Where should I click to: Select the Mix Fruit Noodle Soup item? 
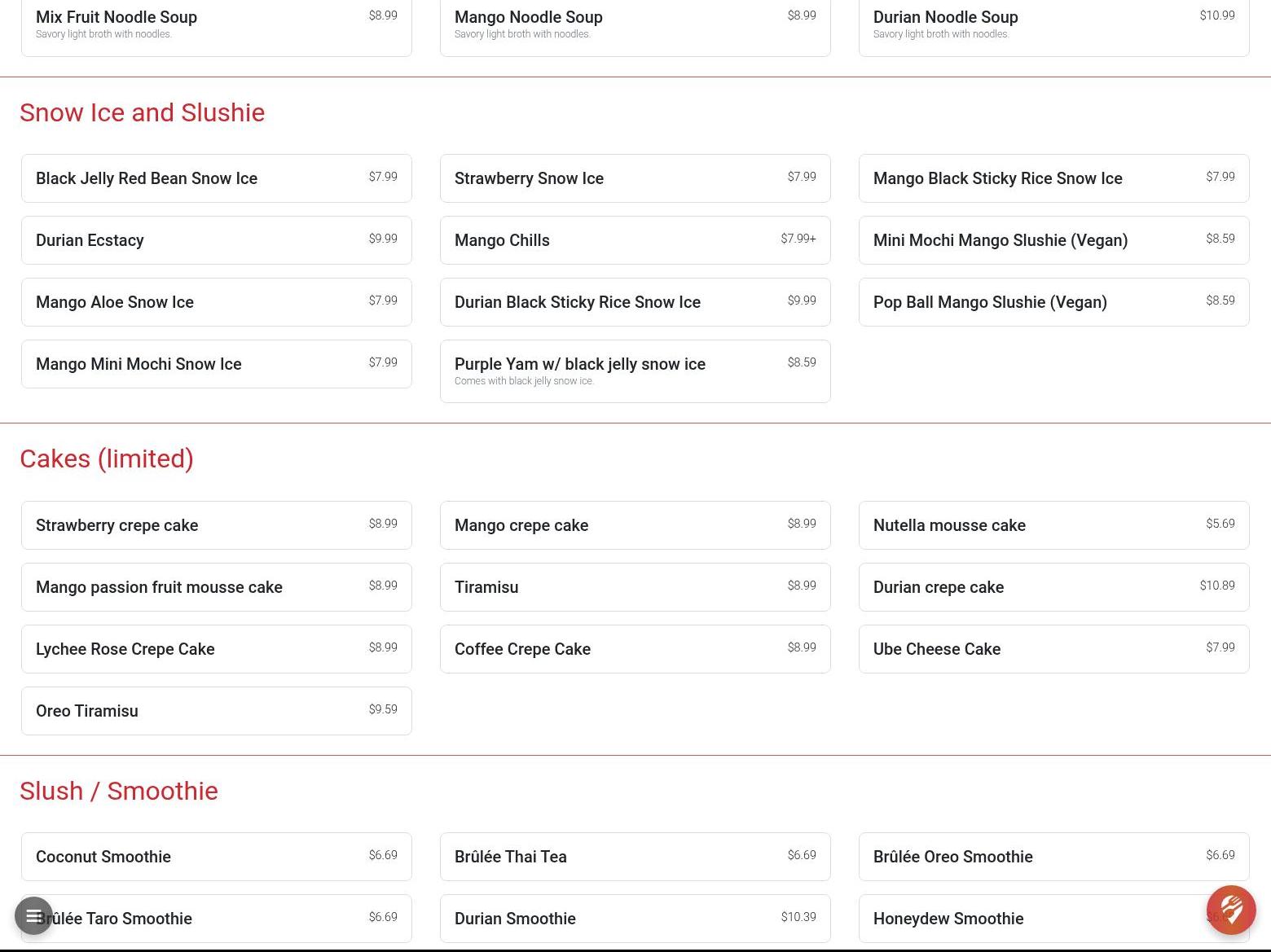217,28
